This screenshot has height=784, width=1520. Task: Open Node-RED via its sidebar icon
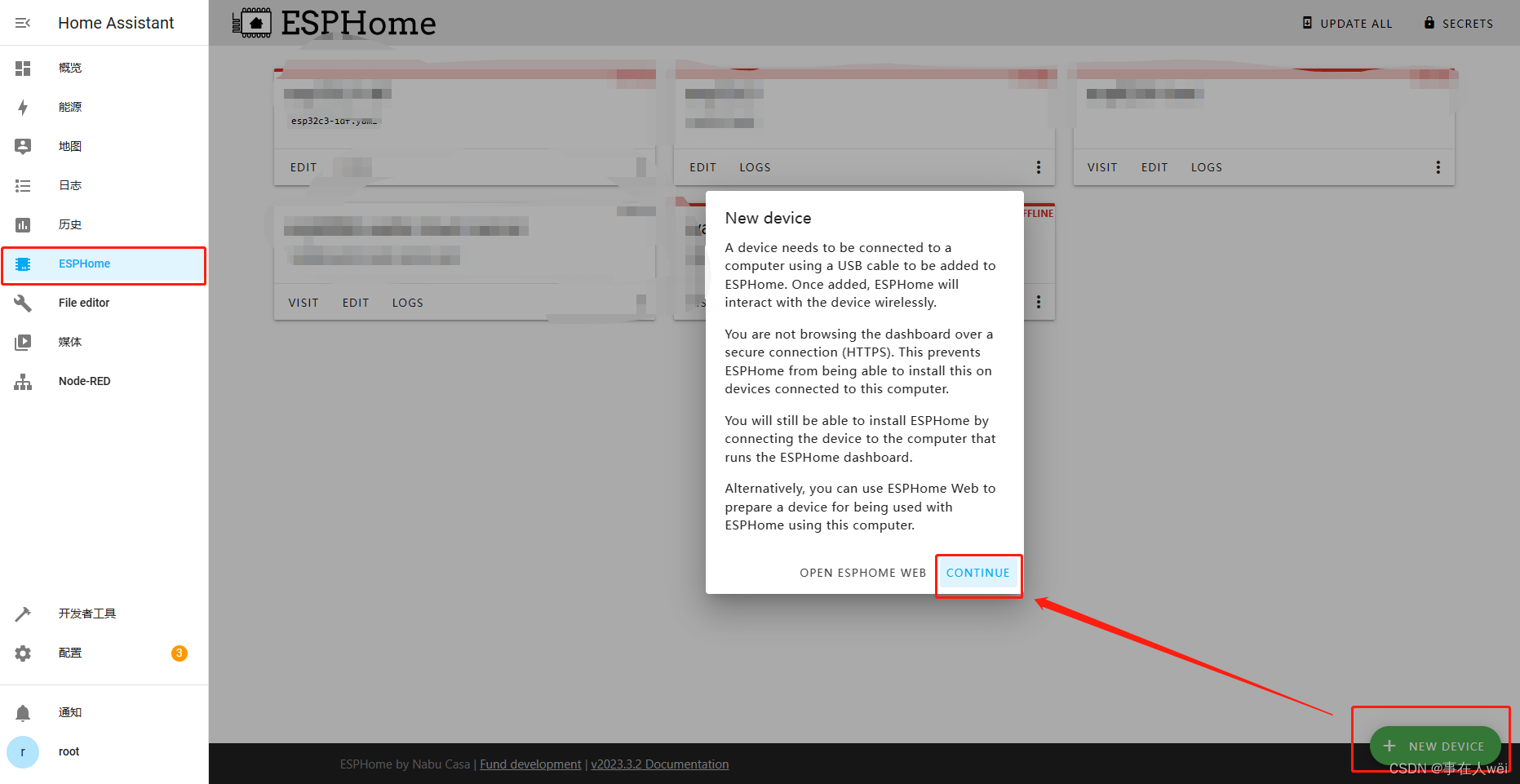pos(23,381)
